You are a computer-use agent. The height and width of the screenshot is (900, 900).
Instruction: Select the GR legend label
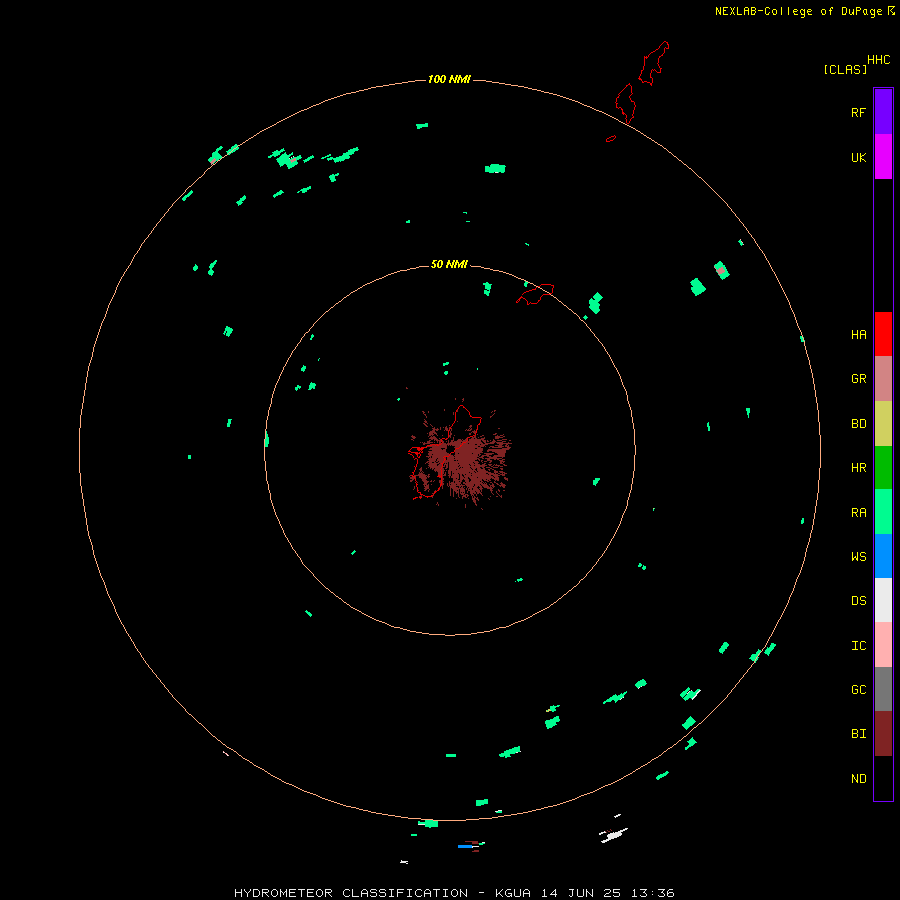tap(858, 379)
